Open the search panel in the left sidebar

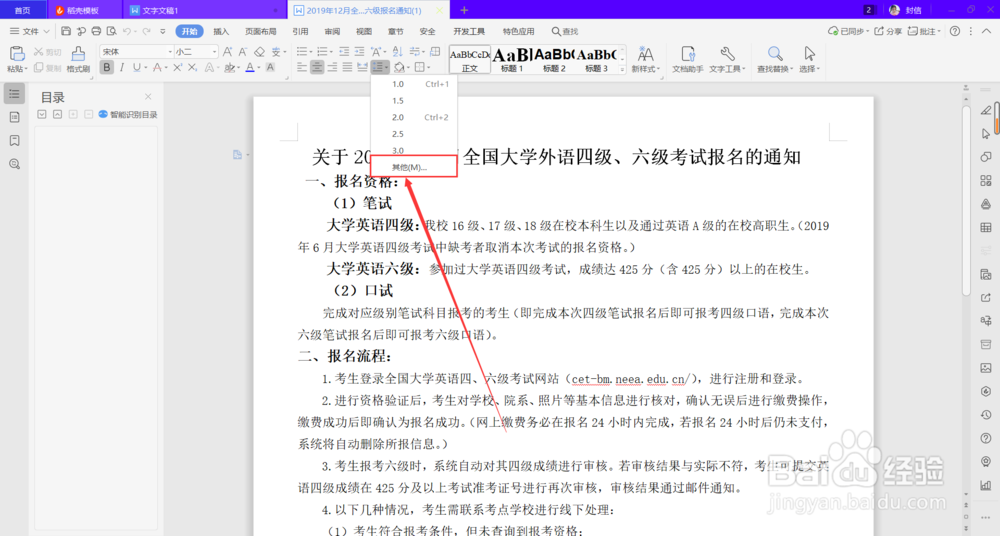(x=14, y=164)
